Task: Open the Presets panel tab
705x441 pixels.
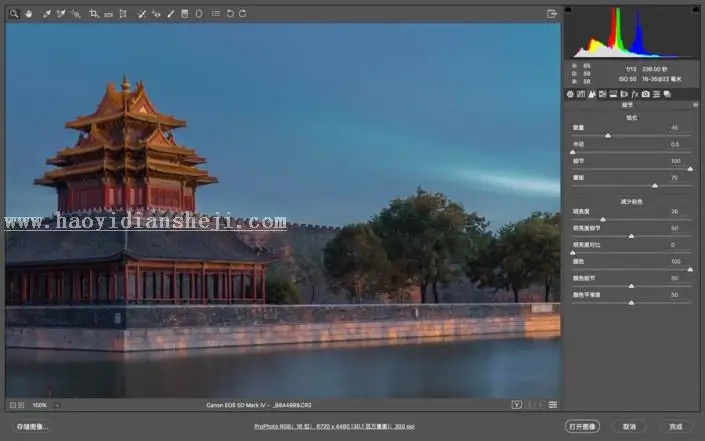Action: point(656,94)
